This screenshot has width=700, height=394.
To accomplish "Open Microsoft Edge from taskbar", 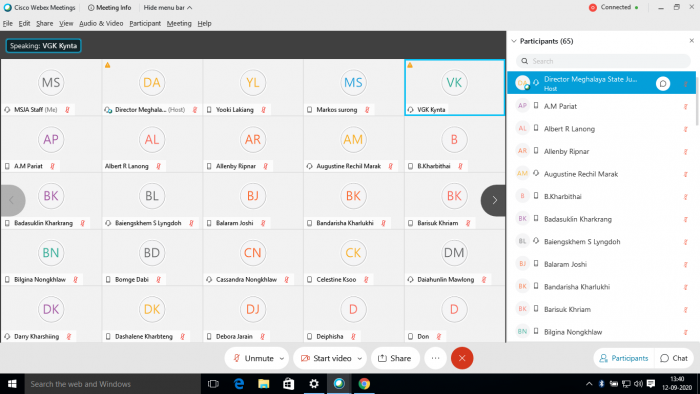I will 239,384.
